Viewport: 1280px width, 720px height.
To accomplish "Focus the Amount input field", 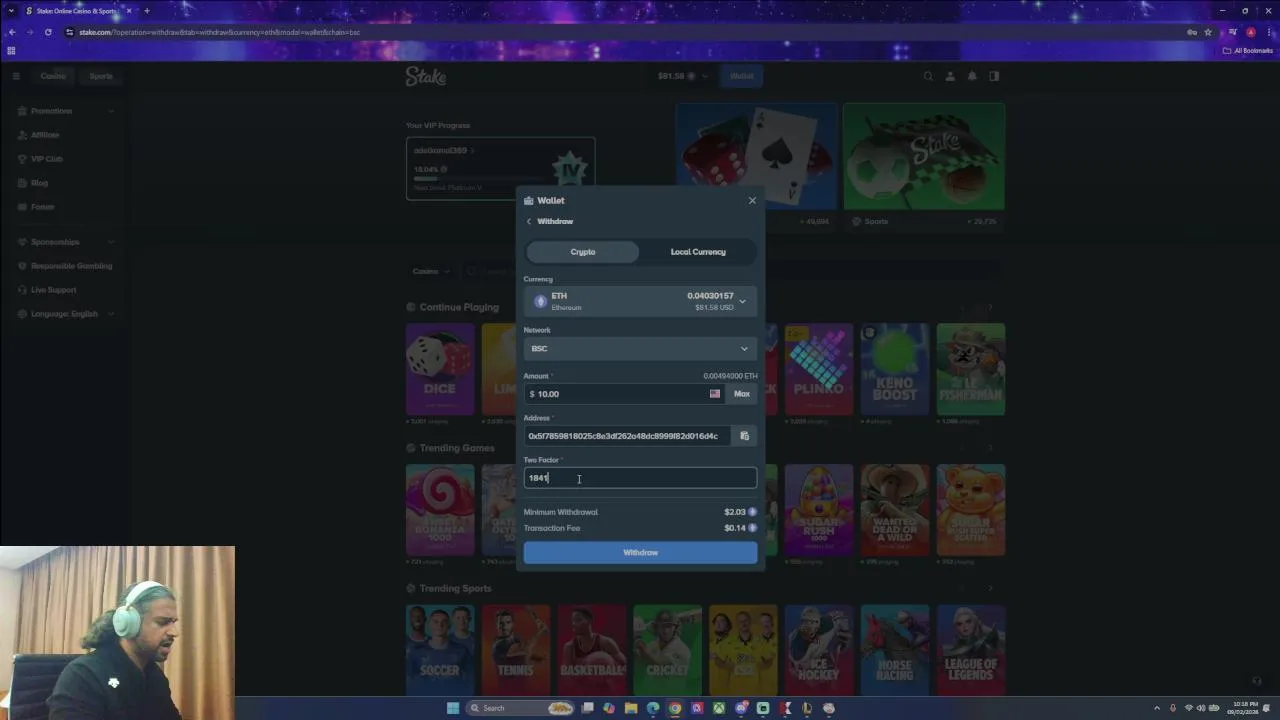I will click(616, 394).
